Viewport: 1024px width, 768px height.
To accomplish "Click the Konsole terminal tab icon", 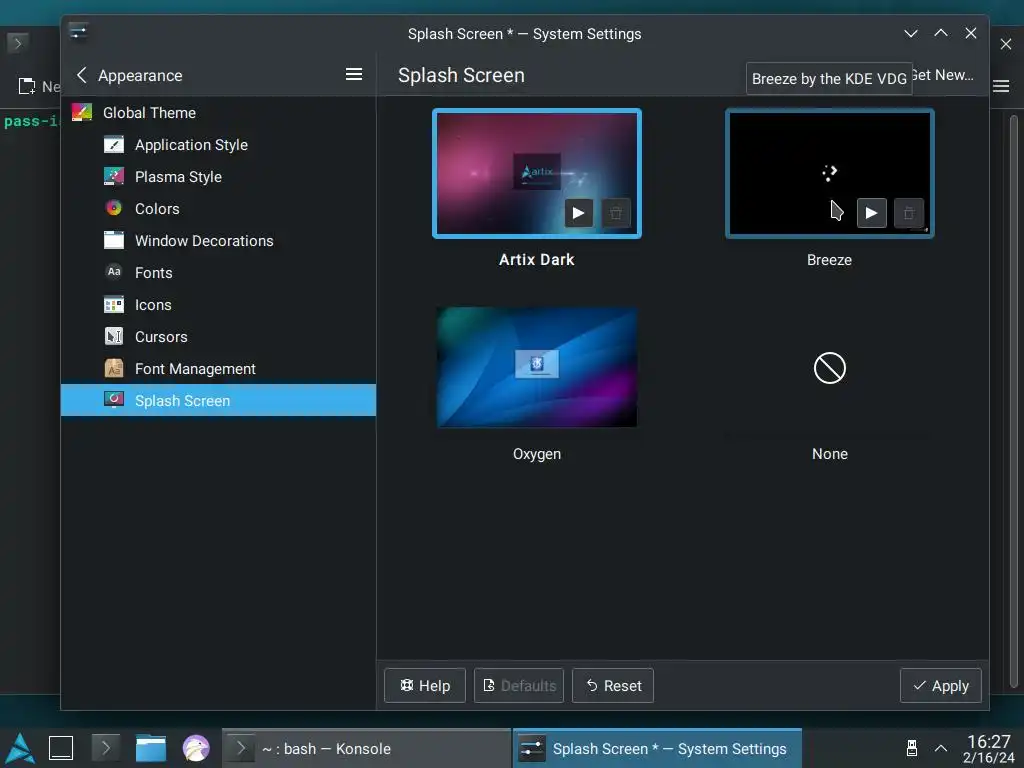I will (18, 44).
